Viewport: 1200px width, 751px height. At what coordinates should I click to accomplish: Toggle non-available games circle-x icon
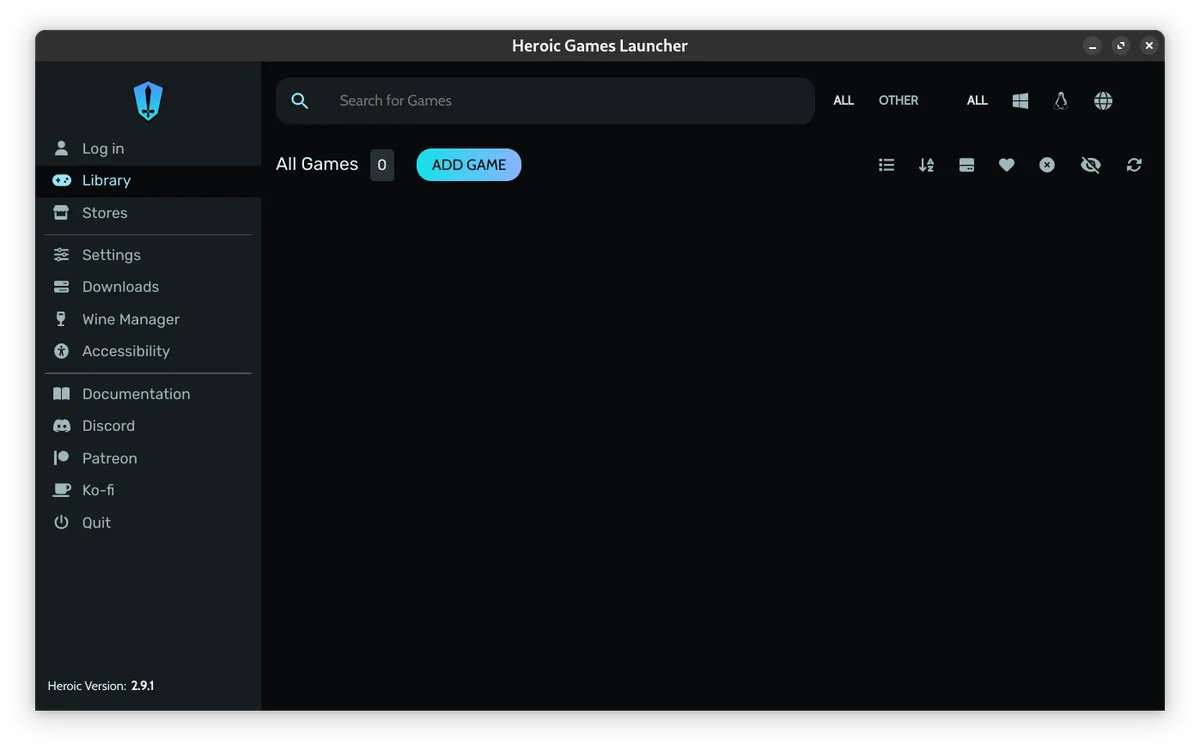point(1047,165)
